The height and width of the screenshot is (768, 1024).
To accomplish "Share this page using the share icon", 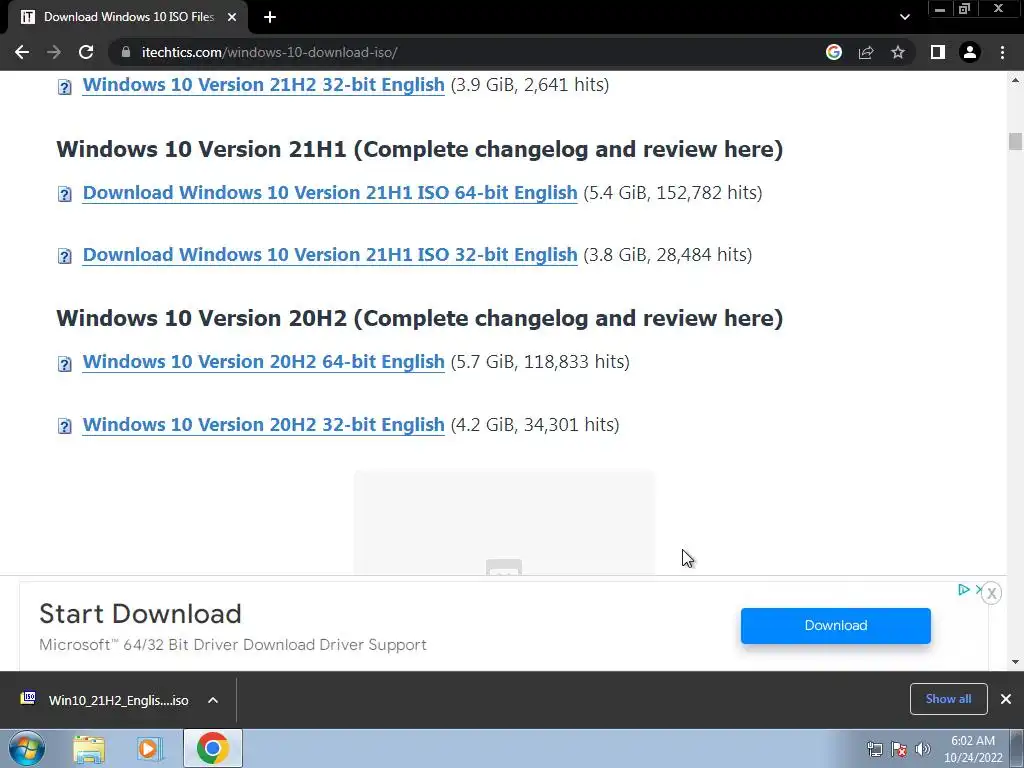I will pyautogui.click(x=866, y=52).
